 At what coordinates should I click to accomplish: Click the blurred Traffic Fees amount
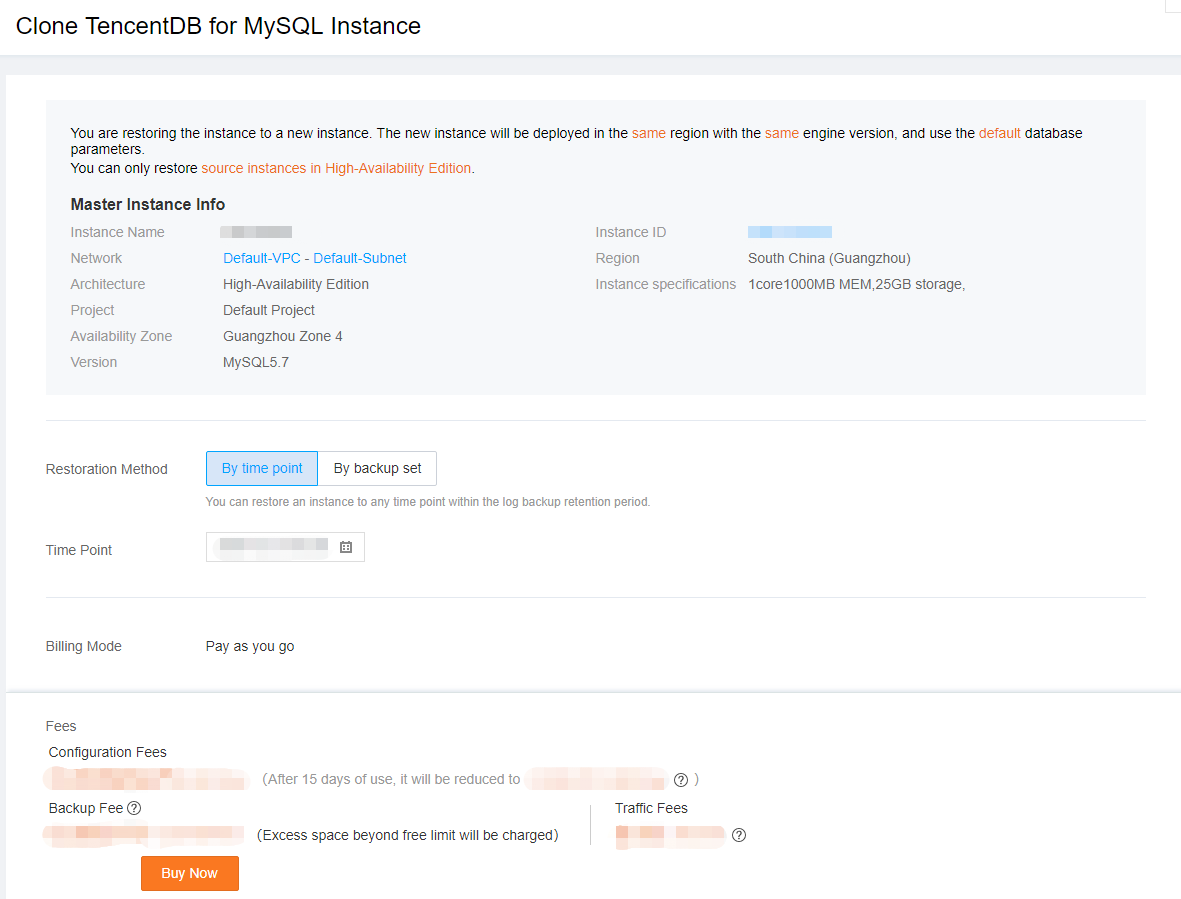click(x=670, y=835)
